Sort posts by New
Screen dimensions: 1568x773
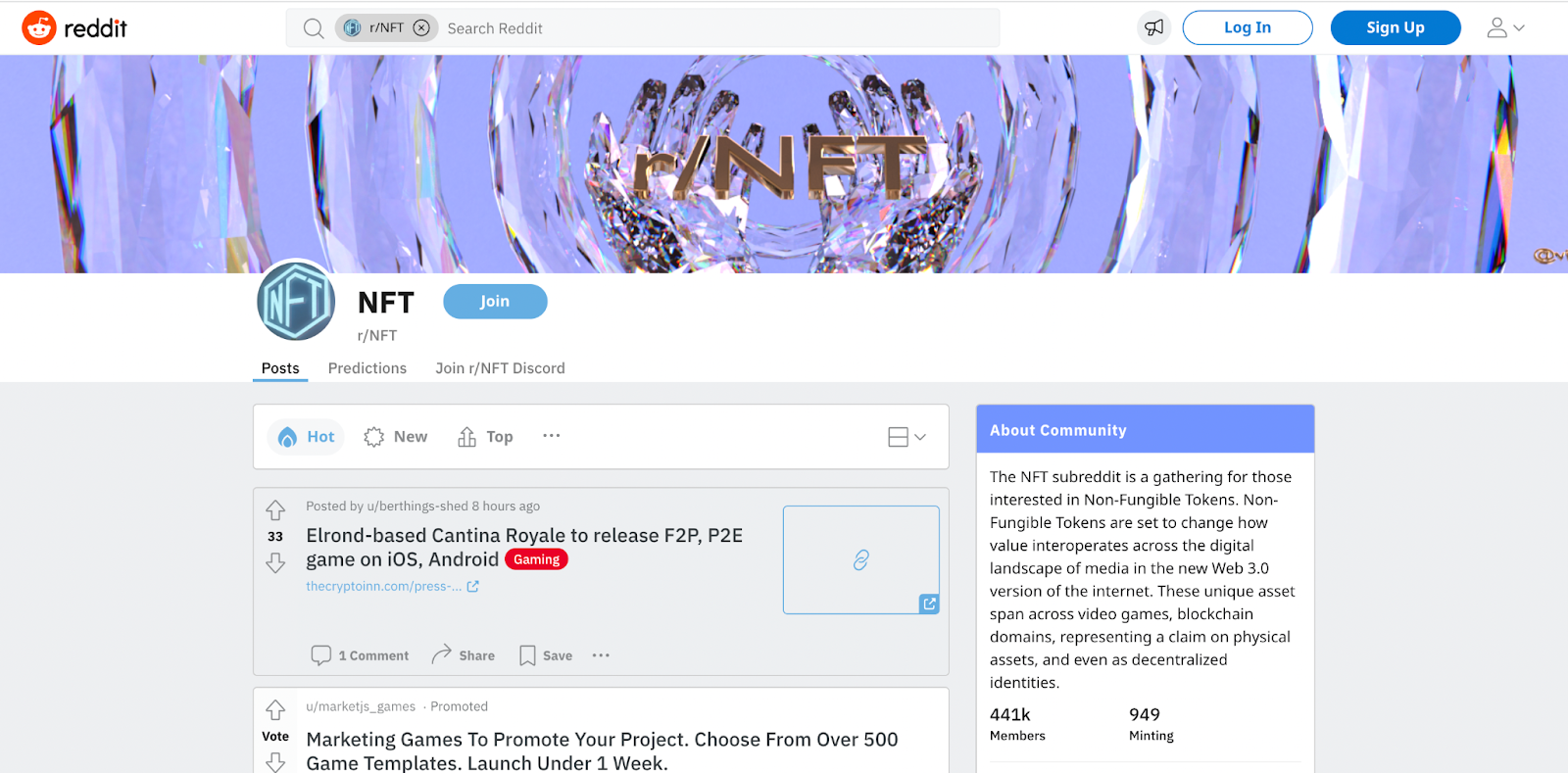tap(396, 437)
